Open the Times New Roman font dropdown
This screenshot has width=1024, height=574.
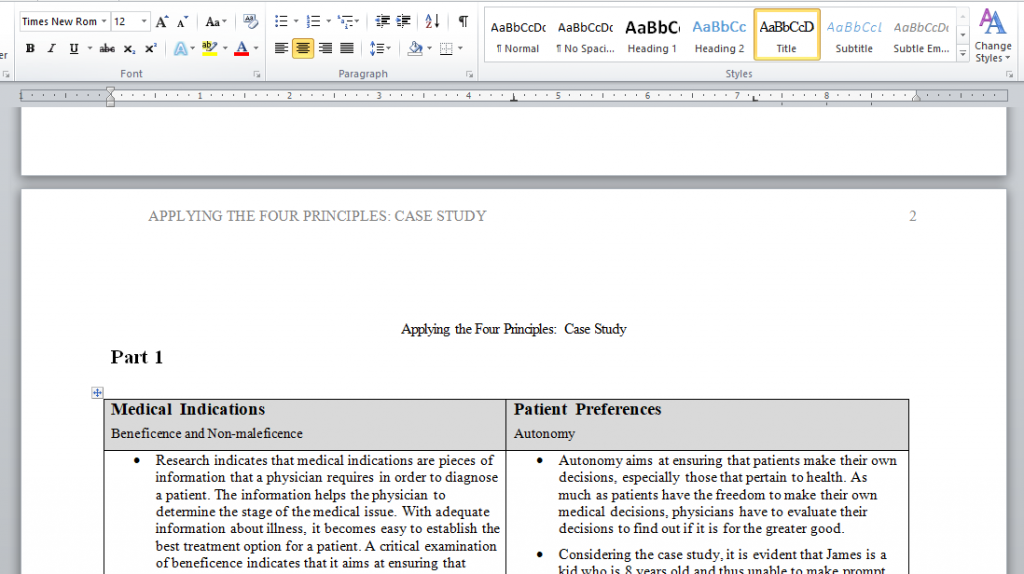103,22
